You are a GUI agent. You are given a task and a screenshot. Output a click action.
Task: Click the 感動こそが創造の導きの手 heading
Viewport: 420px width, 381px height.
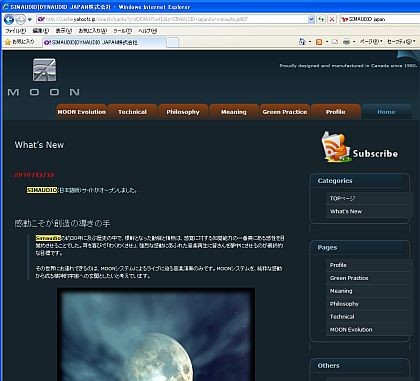click(x=62, y=223)
